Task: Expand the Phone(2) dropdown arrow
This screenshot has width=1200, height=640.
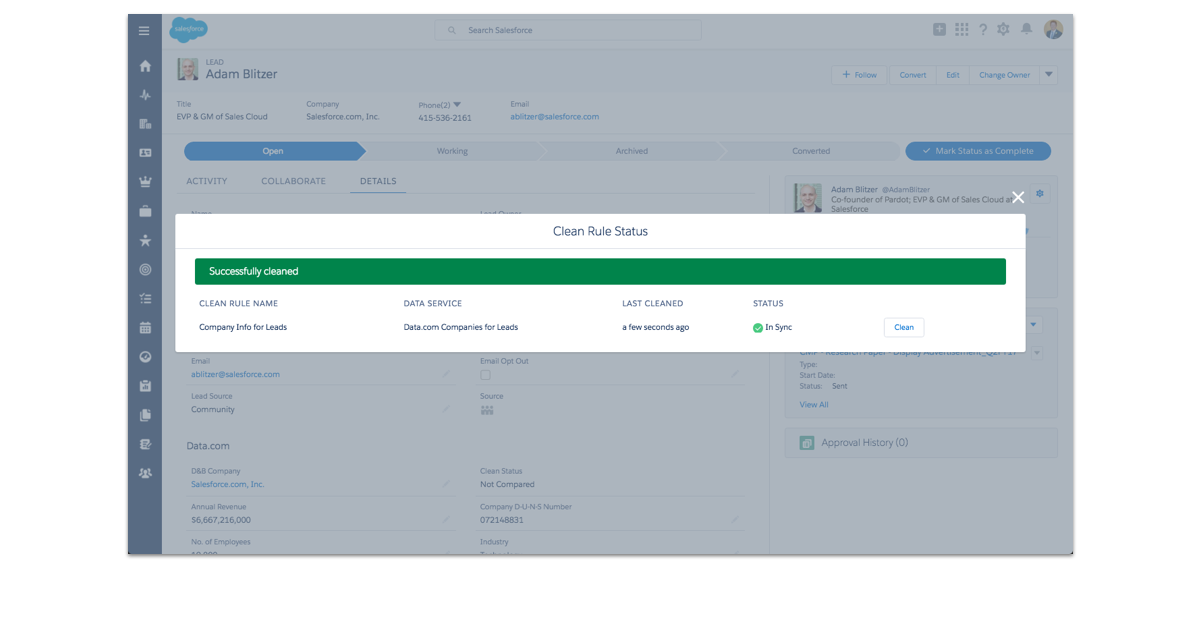Action: pyautogui.click(x=457, y=105)
